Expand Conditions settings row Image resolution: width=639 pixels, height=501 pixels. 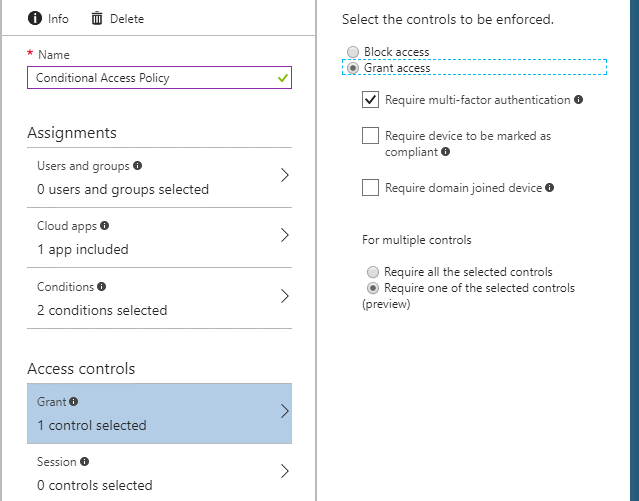tap(284, 297)
